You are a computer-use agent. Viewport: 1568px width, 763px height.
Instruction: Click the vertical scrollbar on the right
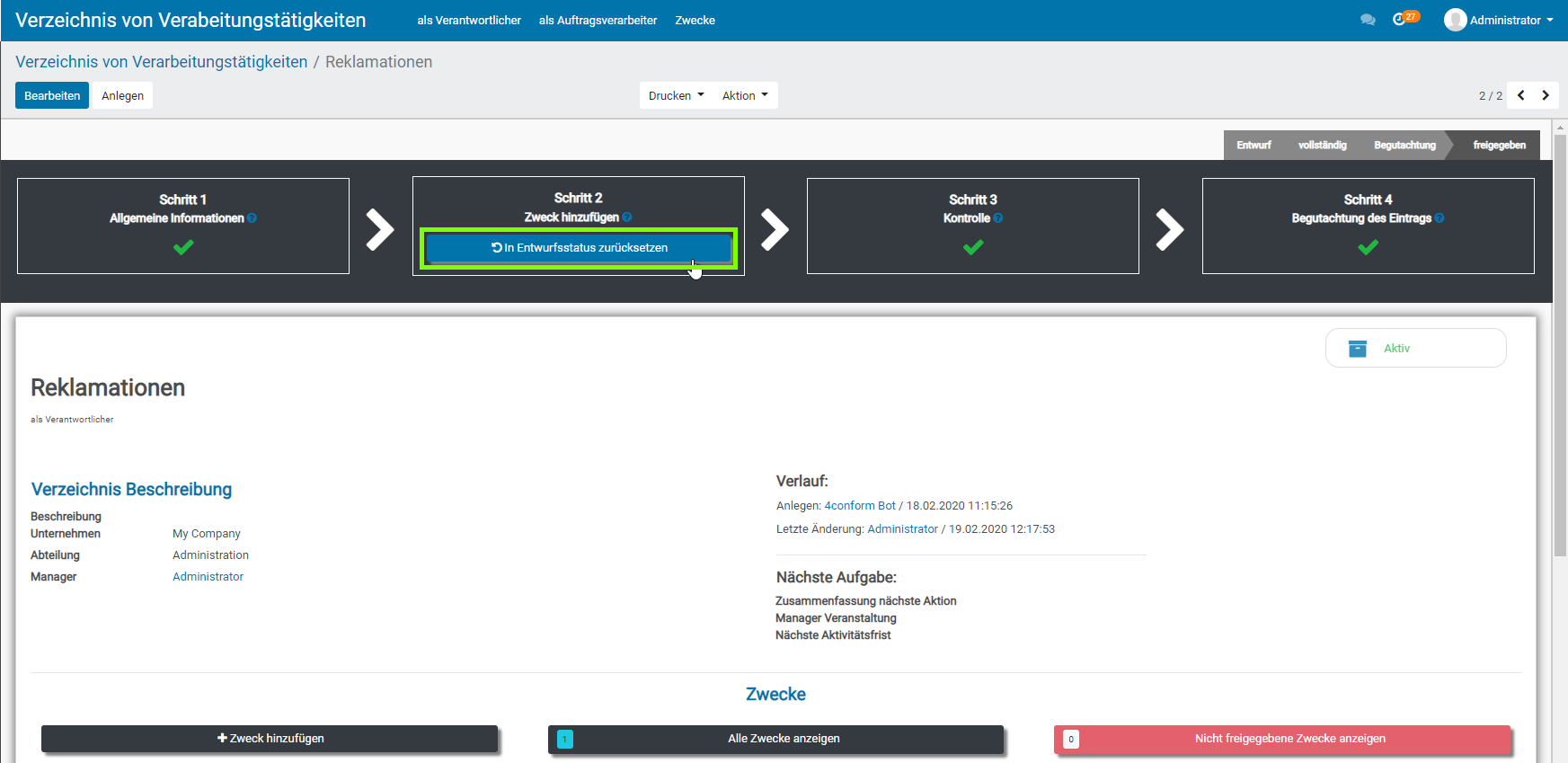coord(1560,359)
